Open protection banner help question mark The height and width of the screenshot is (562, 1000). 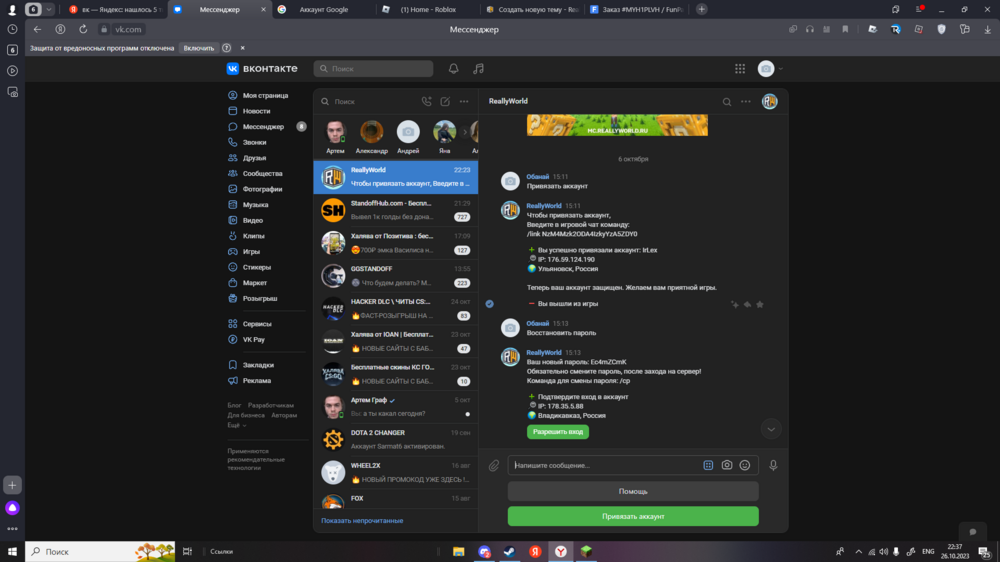(x=226, y=48)
